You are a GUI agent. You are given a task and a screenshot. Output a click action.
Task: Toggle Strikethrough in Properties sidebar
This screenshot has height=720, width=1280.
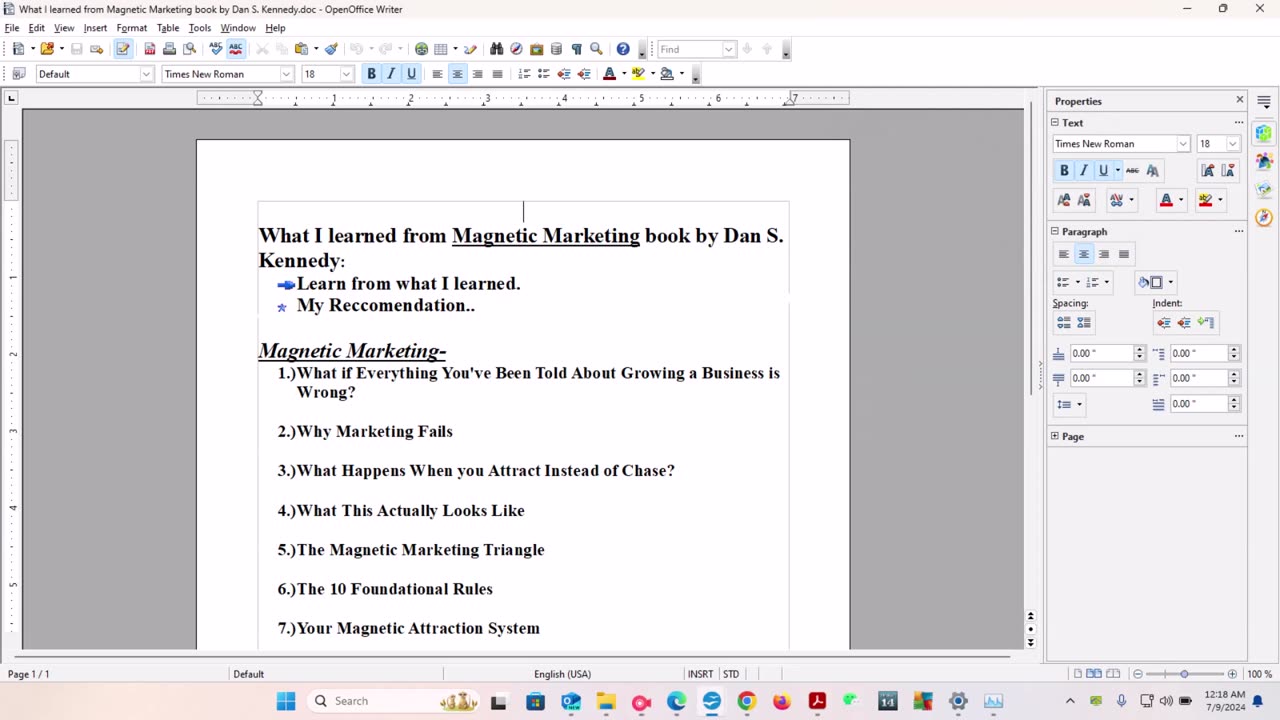[1132, 170]
